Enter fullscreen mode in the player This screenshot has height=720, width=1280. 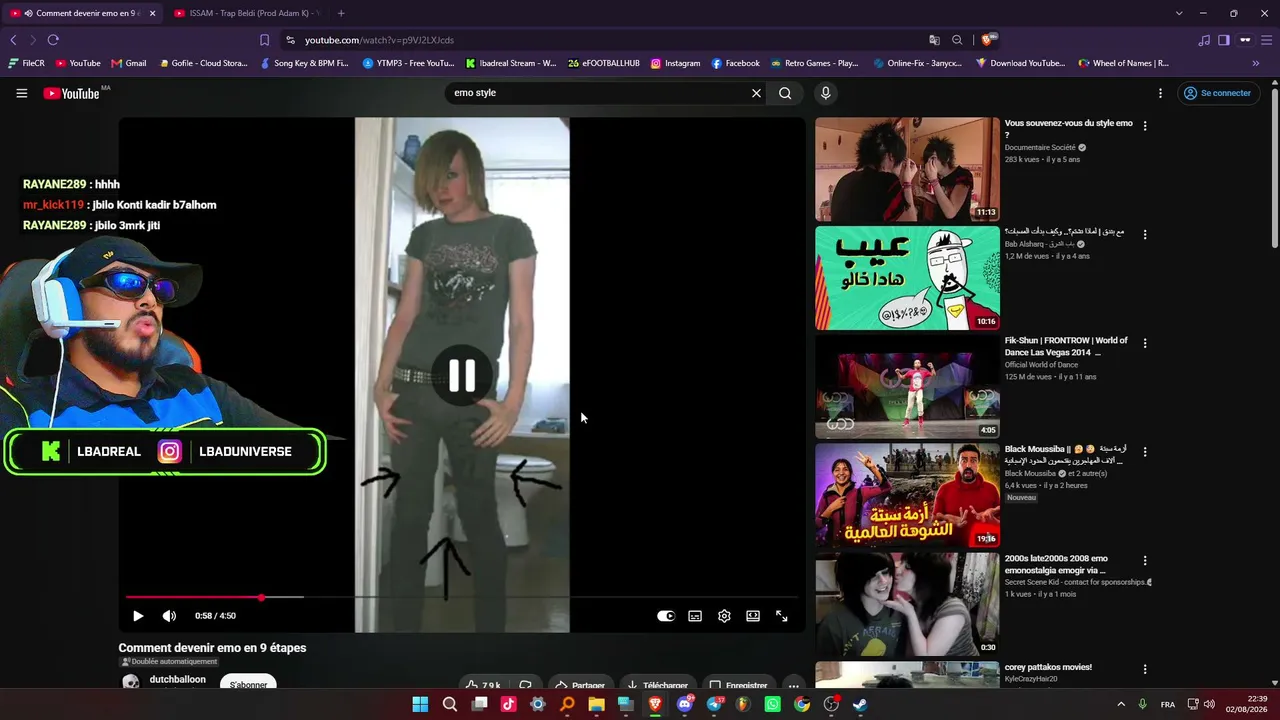782,616
